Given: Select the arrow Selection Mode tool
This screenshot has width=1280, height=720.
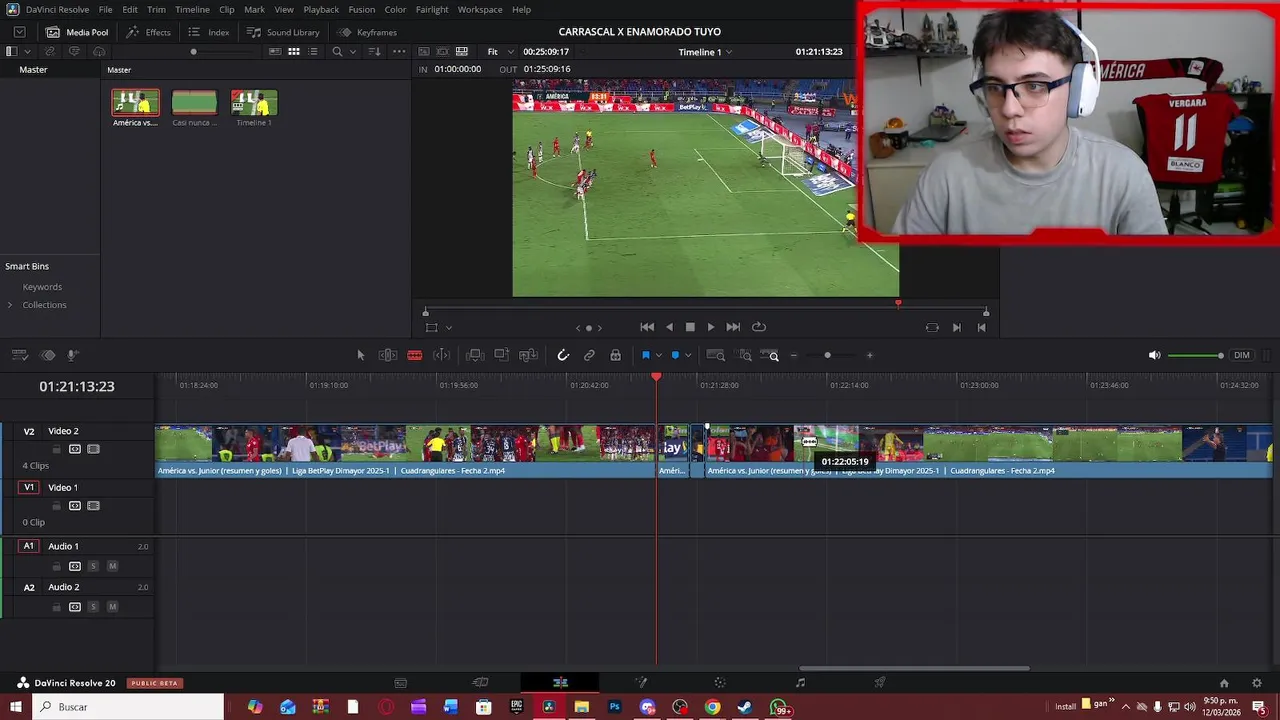Looking at the screenshot, I should 361,355.
